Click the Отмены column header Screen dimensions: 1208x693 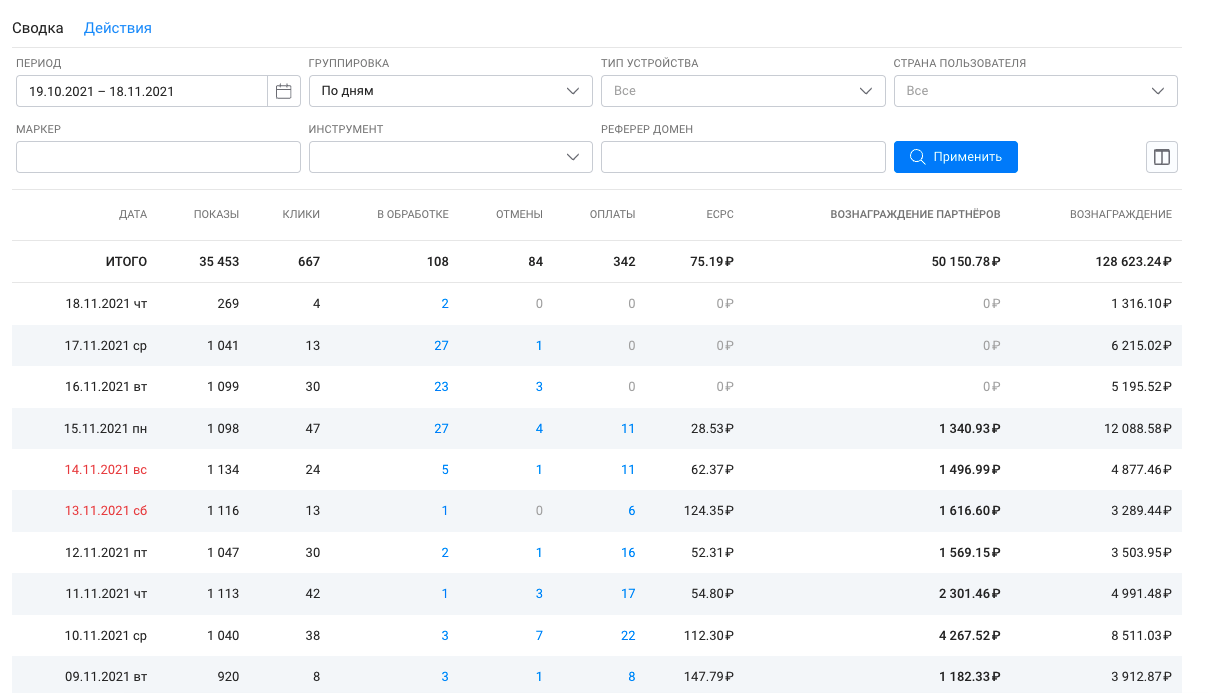pyautogui.click(x=519, y=214)
